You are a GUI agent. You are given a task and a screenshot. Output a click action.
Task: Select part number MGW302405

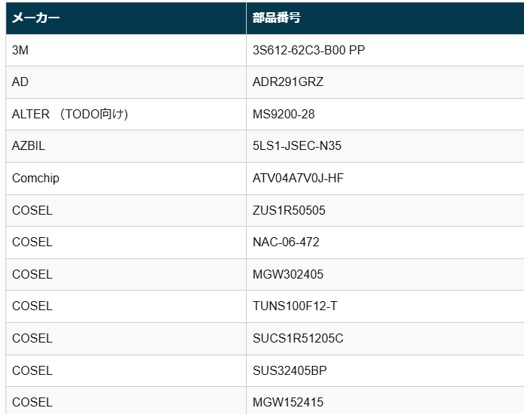click(288, 274)
